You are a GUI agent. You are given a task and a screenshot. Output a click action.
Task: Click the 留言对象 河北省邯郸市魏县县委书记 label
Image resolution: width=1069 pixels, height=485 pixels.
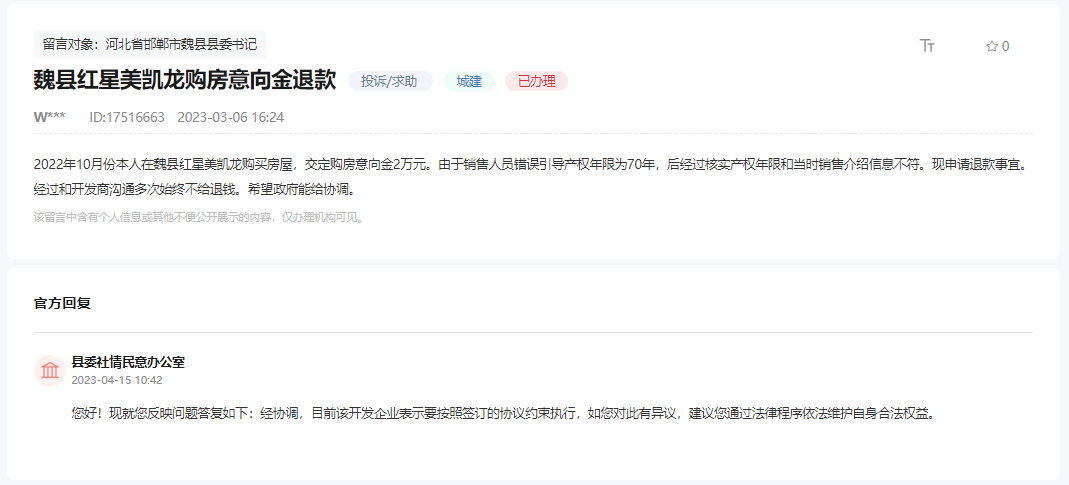pyautogui.click(x=150, y=44)
